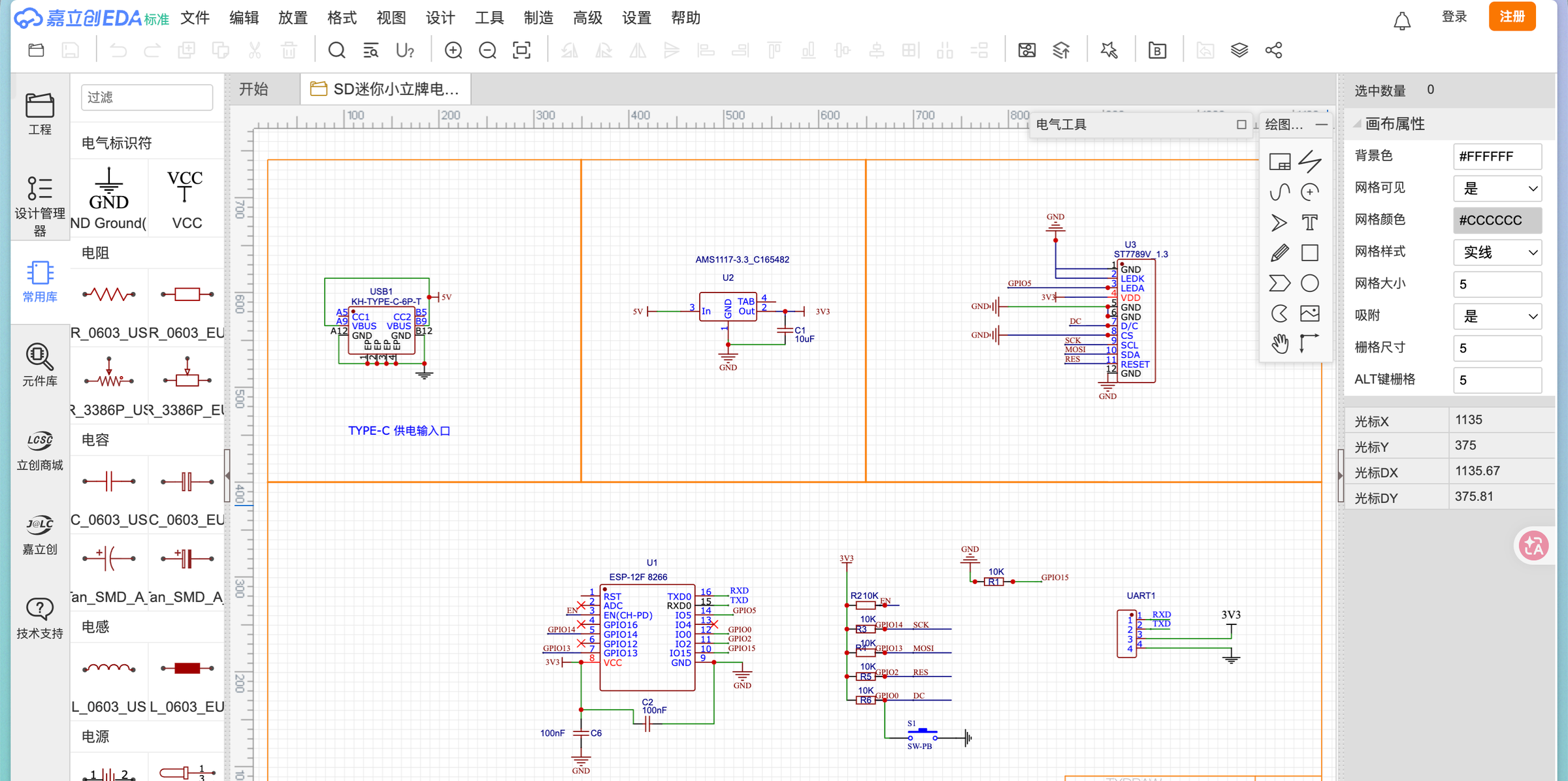
Task: Expand the 网格可见 dropdown
Action: 1497,189
